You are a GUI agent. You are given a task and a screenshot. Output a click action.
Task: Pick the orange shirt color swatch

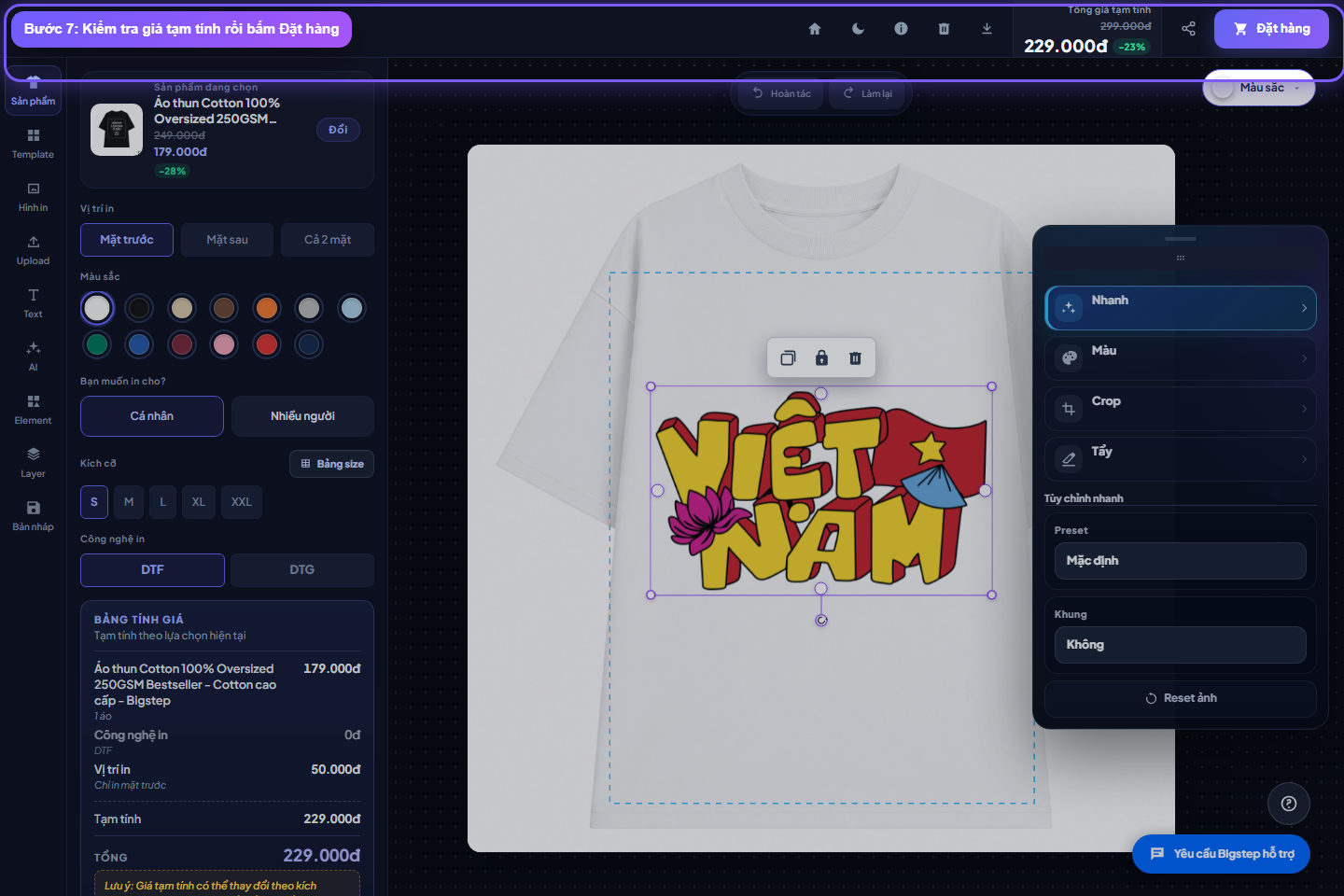pos(267,308)
